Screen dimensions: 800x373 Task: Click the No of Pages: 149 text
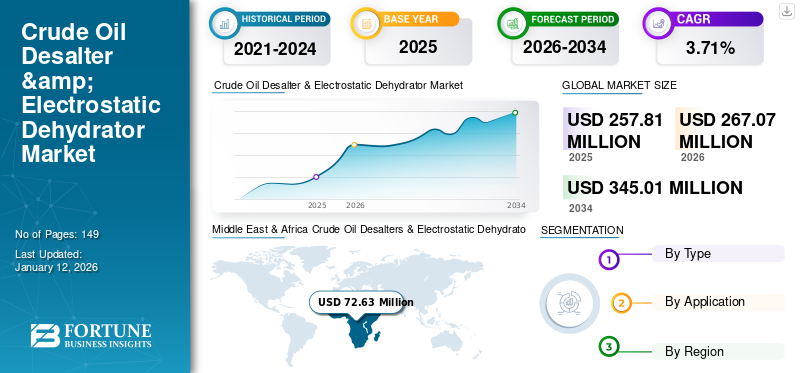[x=57, y=235]
